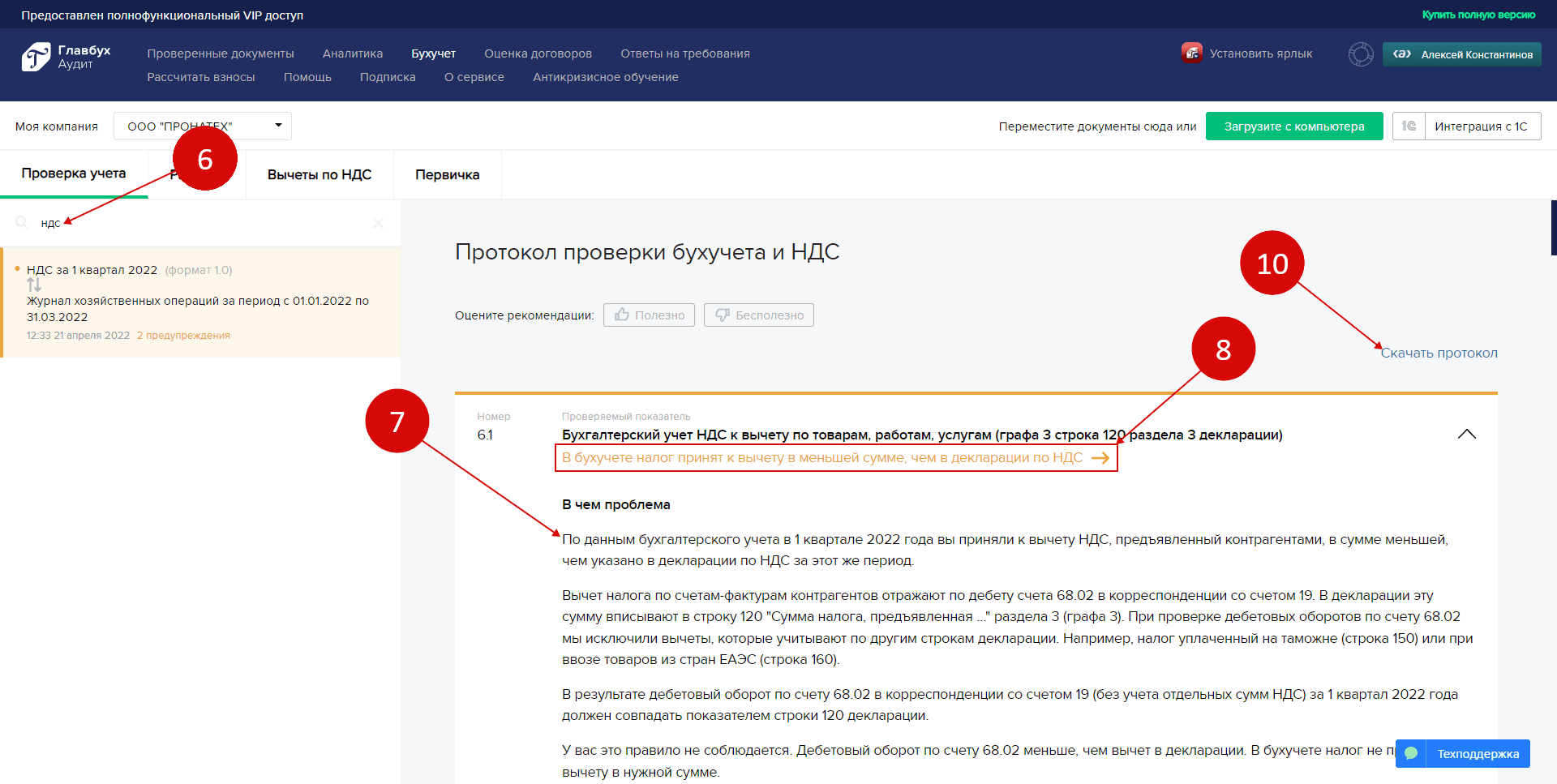Click the search magnifier icon in the sidebar
Image resolution: width=1557 pixels, height=784 pixels.
pyautogui.click(x=22, y=223)
